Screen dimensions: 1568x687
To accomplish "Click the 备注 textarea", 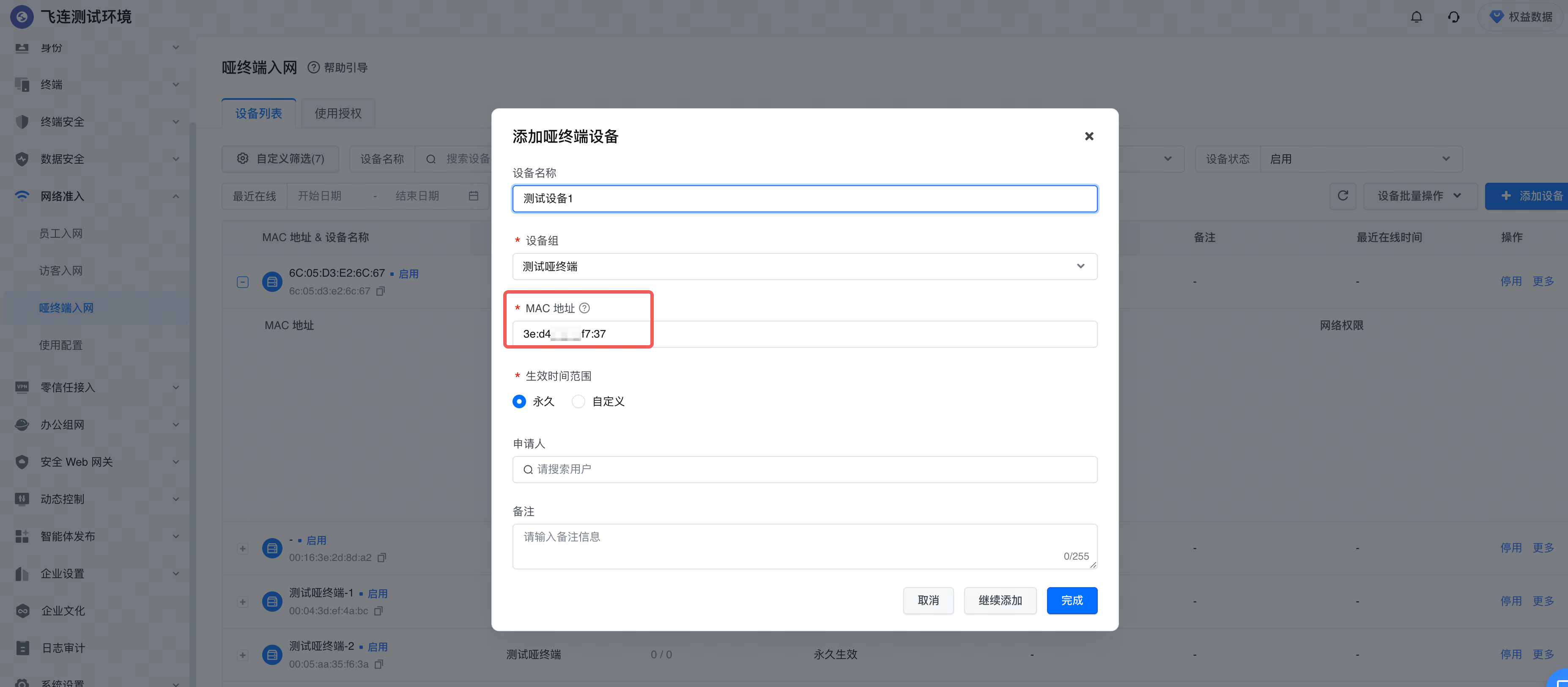I will [805, 546].
